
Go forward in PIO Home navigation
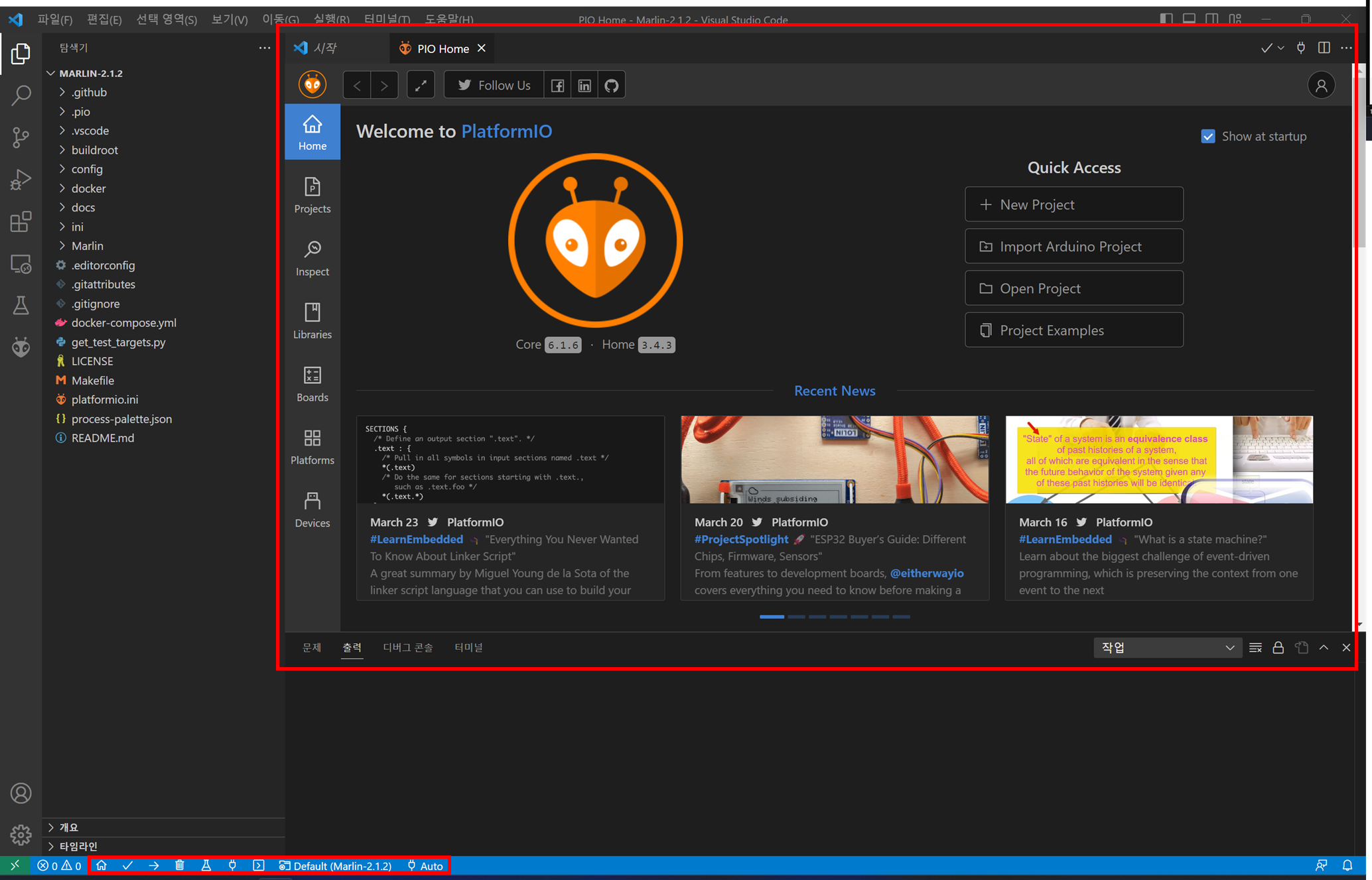384,86
